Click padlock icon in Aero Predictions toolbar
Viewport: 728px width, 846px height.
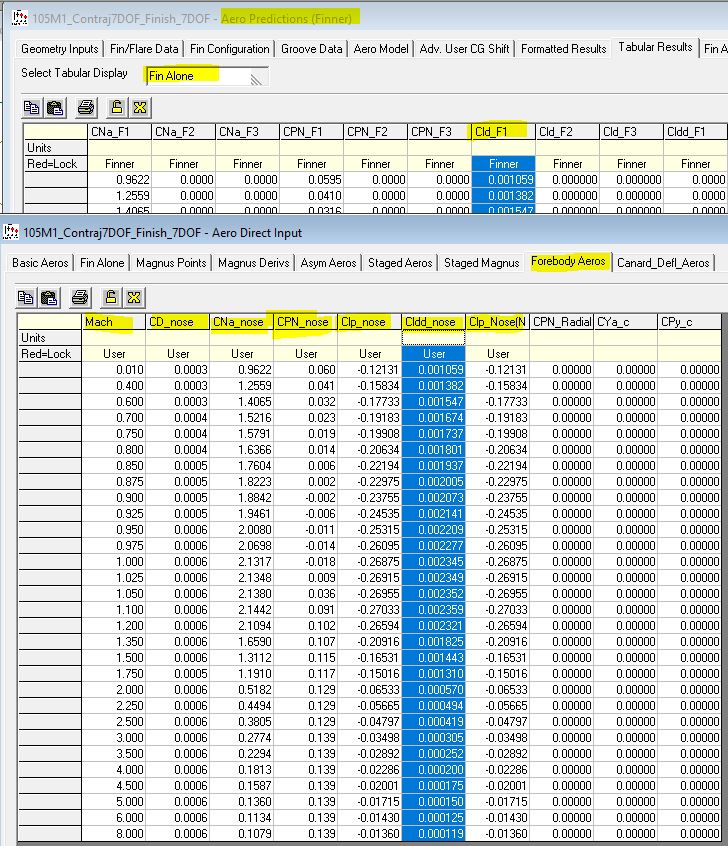click(116, 108)
